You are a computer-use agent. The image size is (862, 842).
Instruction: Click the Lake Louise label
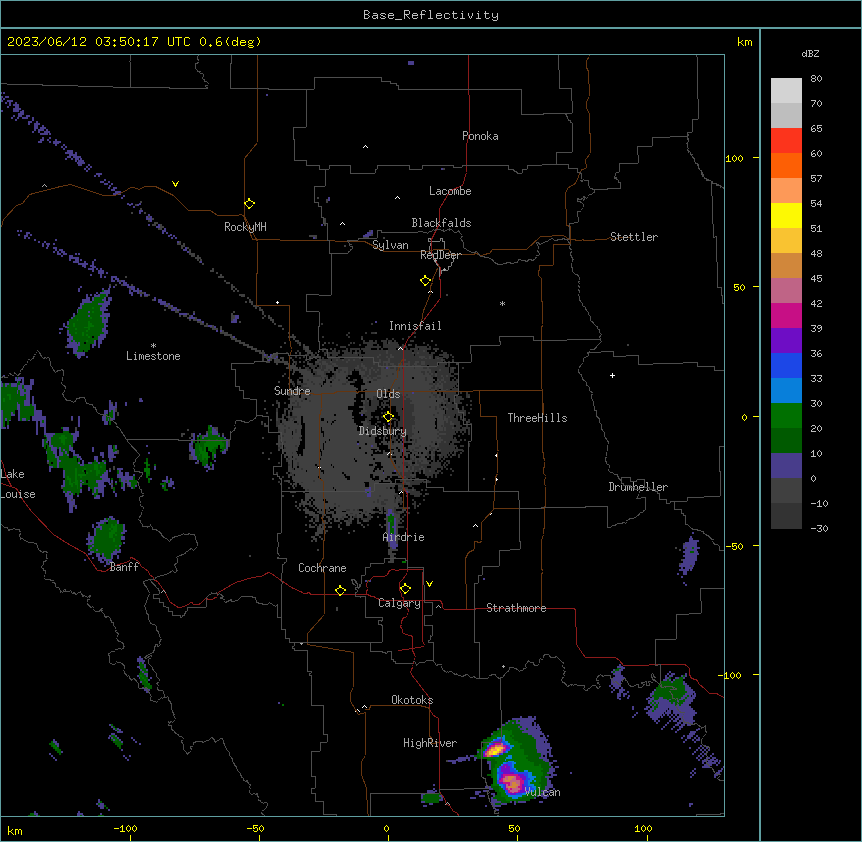pos(18,484)
